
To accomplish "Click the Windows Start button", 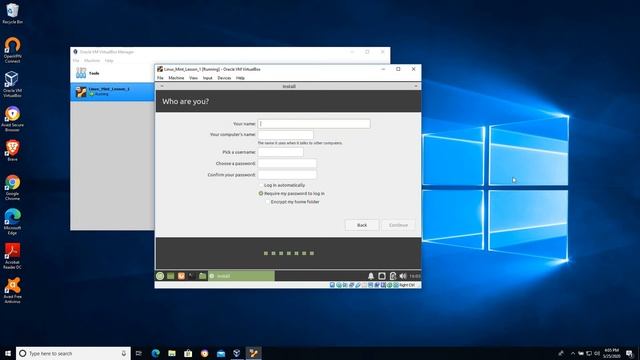I will pos(8,353).
